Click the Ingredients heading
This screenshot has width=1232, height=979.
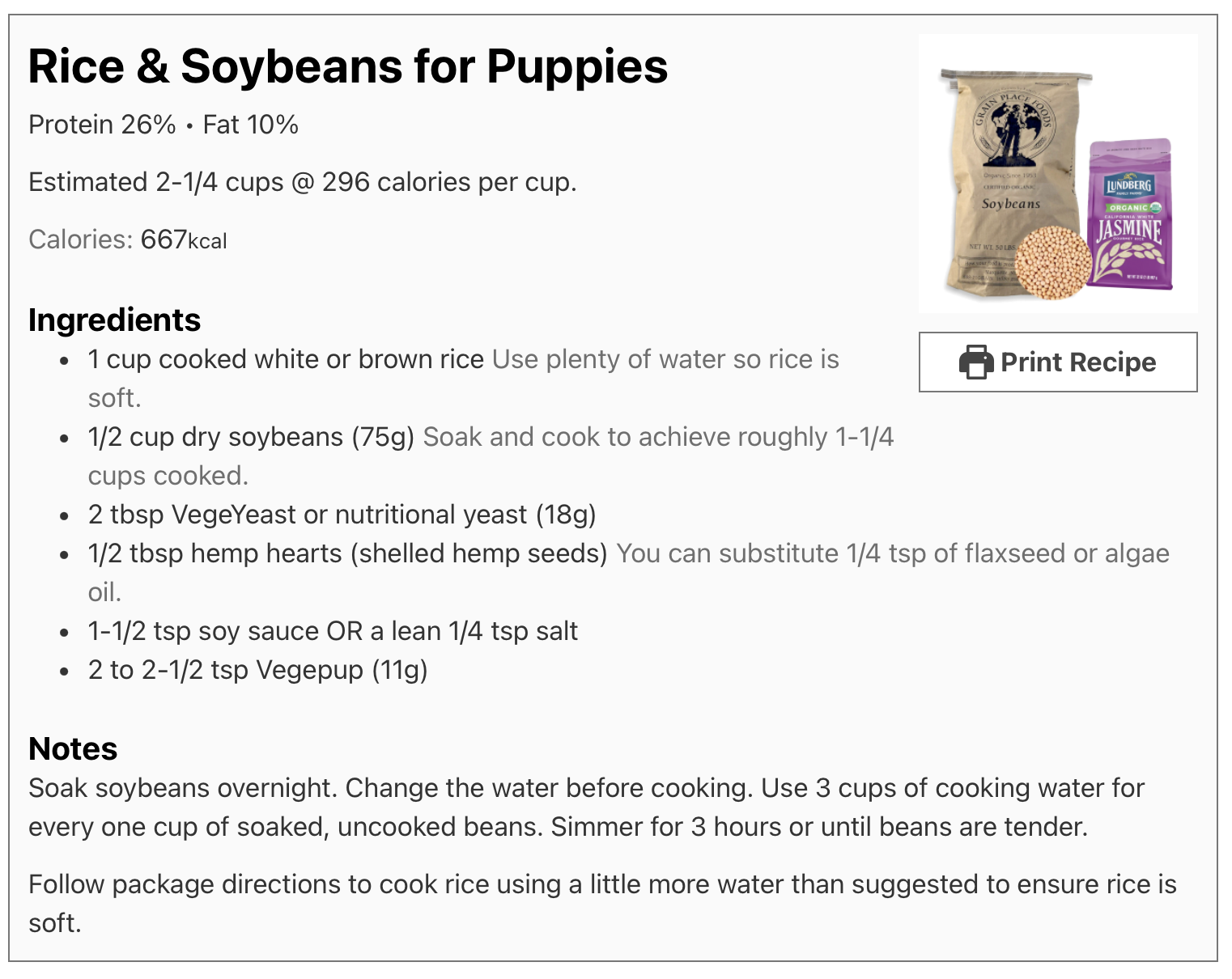[x=114, y=320]
